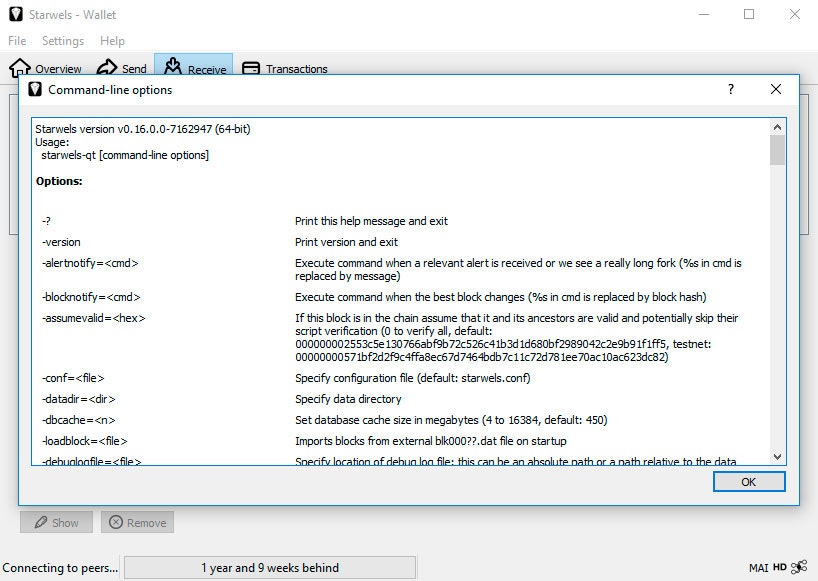818x581 pixels.
Task: Click the network connections icon in status bar
Action: click(x=799, y=567)
